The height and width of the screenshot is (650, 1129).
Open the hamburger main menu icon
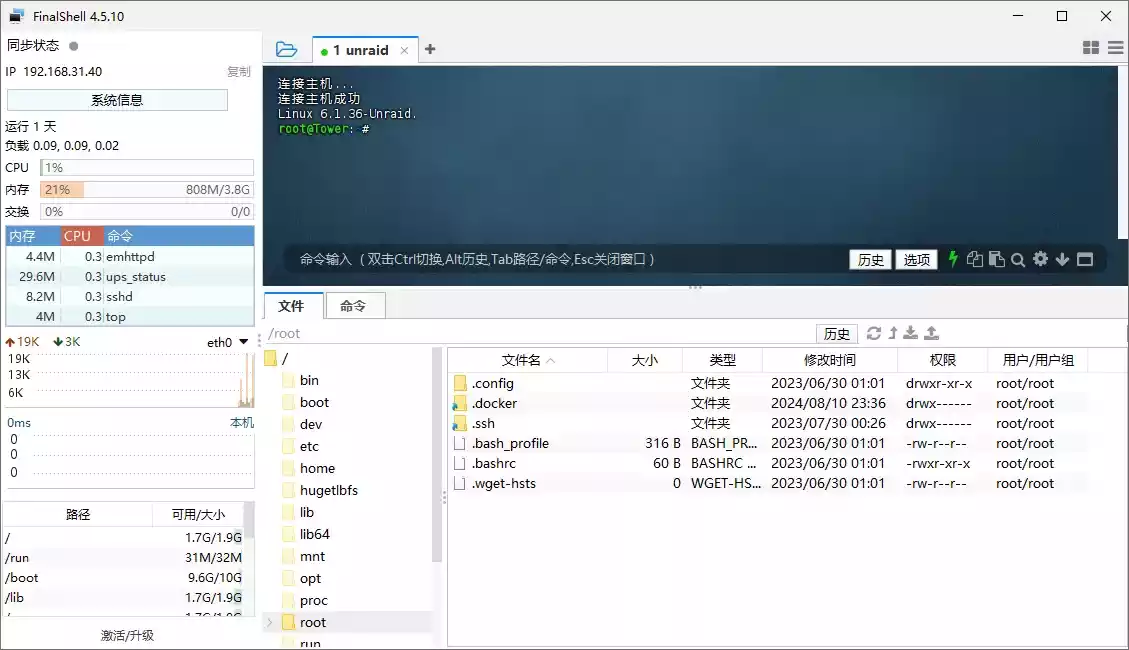1115,48
